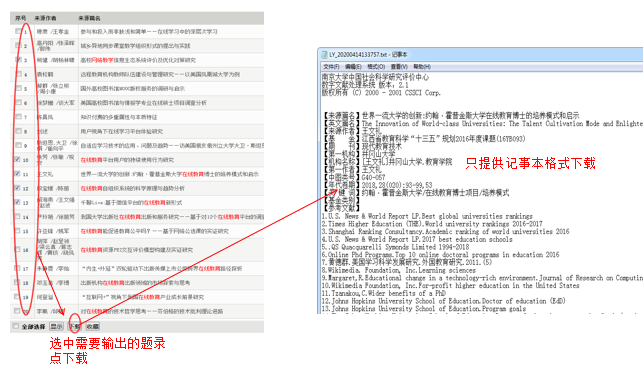Click the 来源作者 column header
The image size is (643, 367).
[x=46, y=18]
